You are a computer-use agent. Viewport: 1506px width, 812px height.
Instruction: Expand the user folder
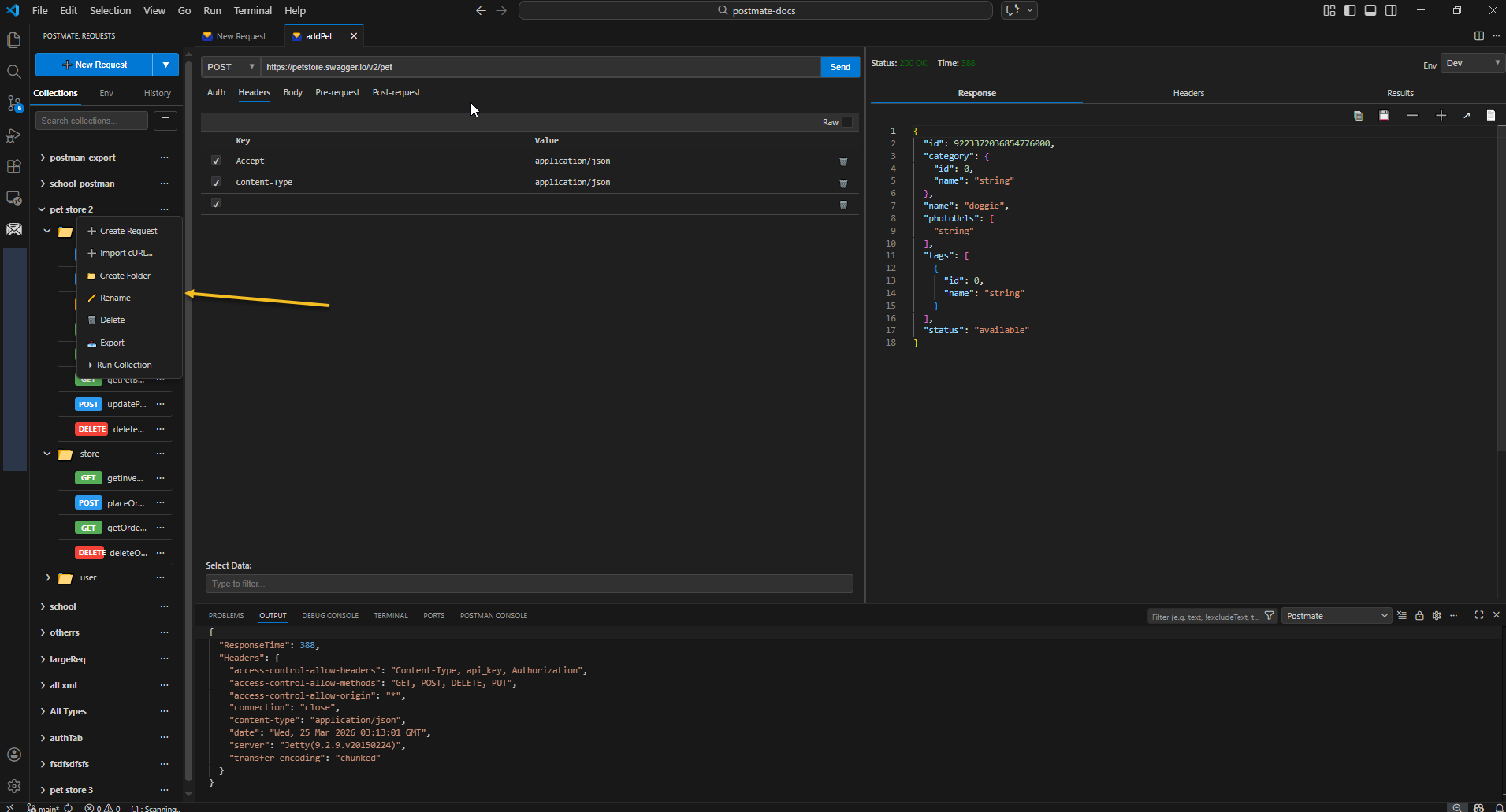click(47, 577)
